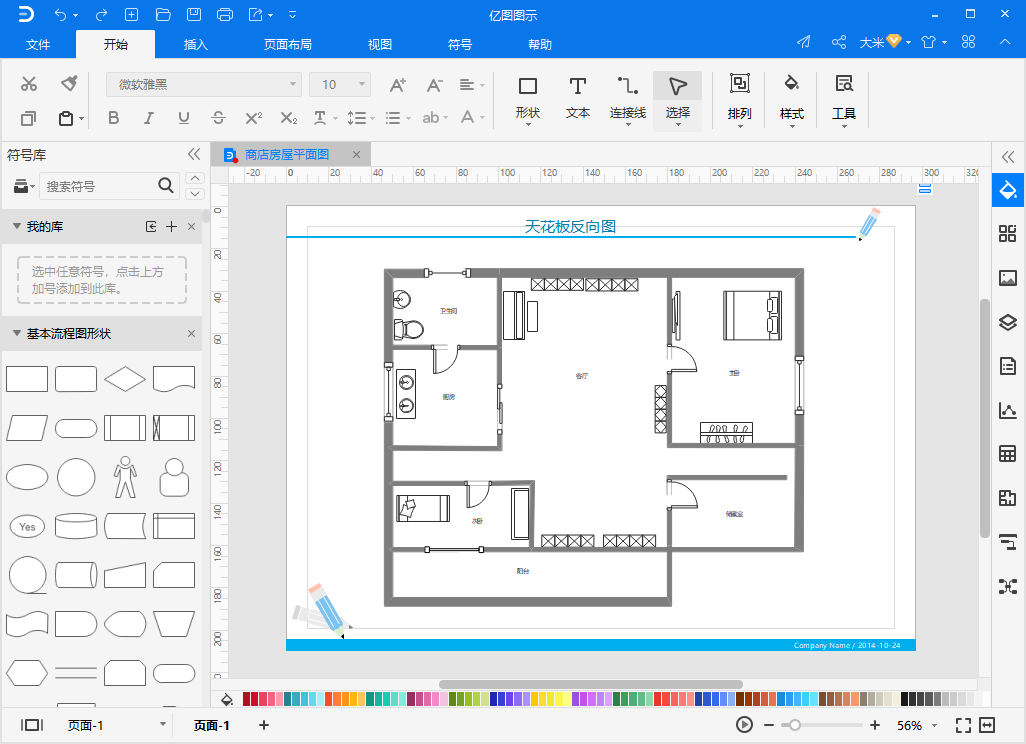1026x744 pixels.
Task: Click zoom in plus button
Action: click(x=875, y=725)
